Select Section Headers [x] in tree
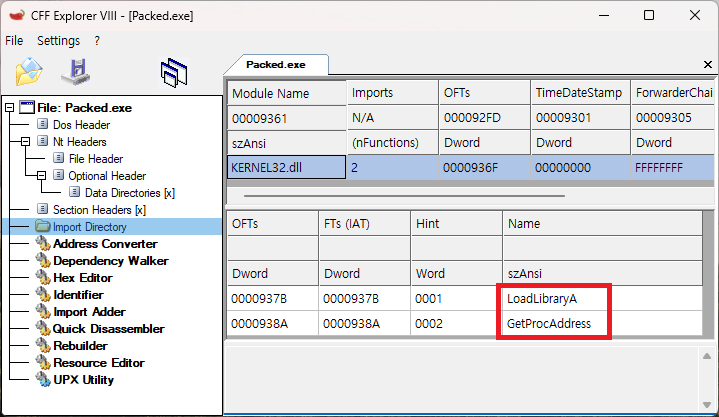Image resolution: width=719 pixels, height=417 pixels. pos(99,210)
